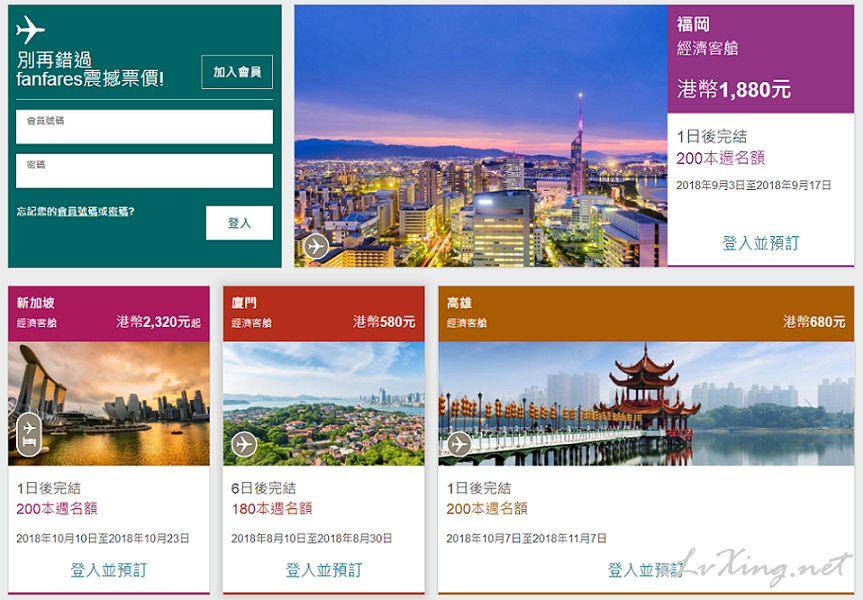Screen dimensions: 863x600
Task: Click the 登入 button
Action: point(239,223)
